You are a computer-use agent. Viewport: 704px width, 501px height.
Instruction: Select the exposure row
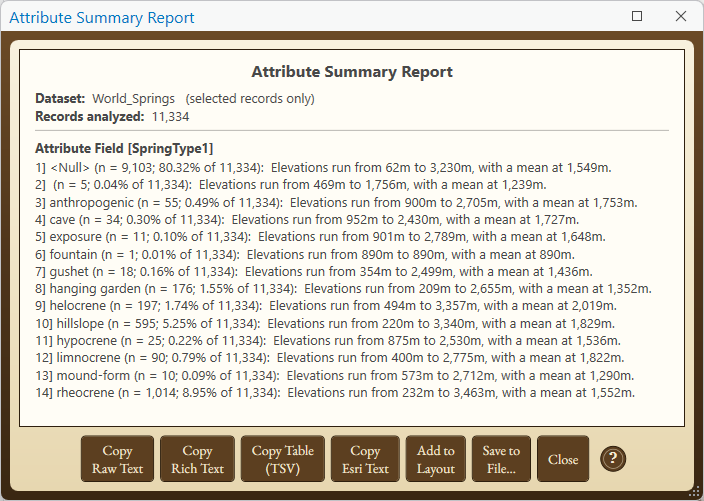click(x=321, y=237)
